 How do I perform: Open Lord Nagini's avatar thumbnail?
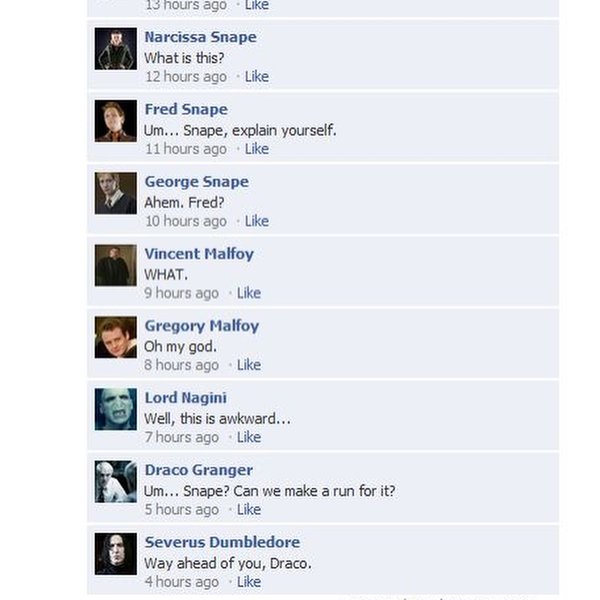(116, 409)
